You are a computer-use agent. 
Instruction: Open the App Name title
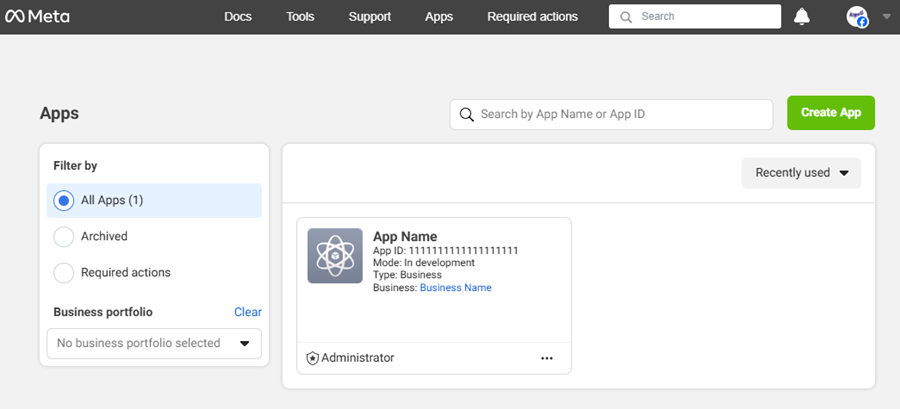click(x=405, y=236)
